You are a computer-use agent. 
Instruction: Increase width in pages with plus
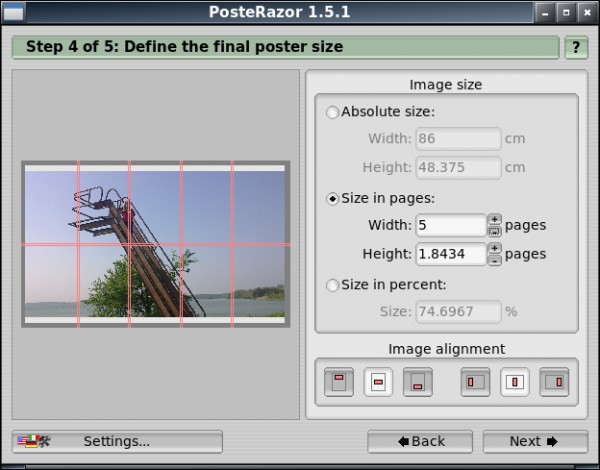click(494, 219)
